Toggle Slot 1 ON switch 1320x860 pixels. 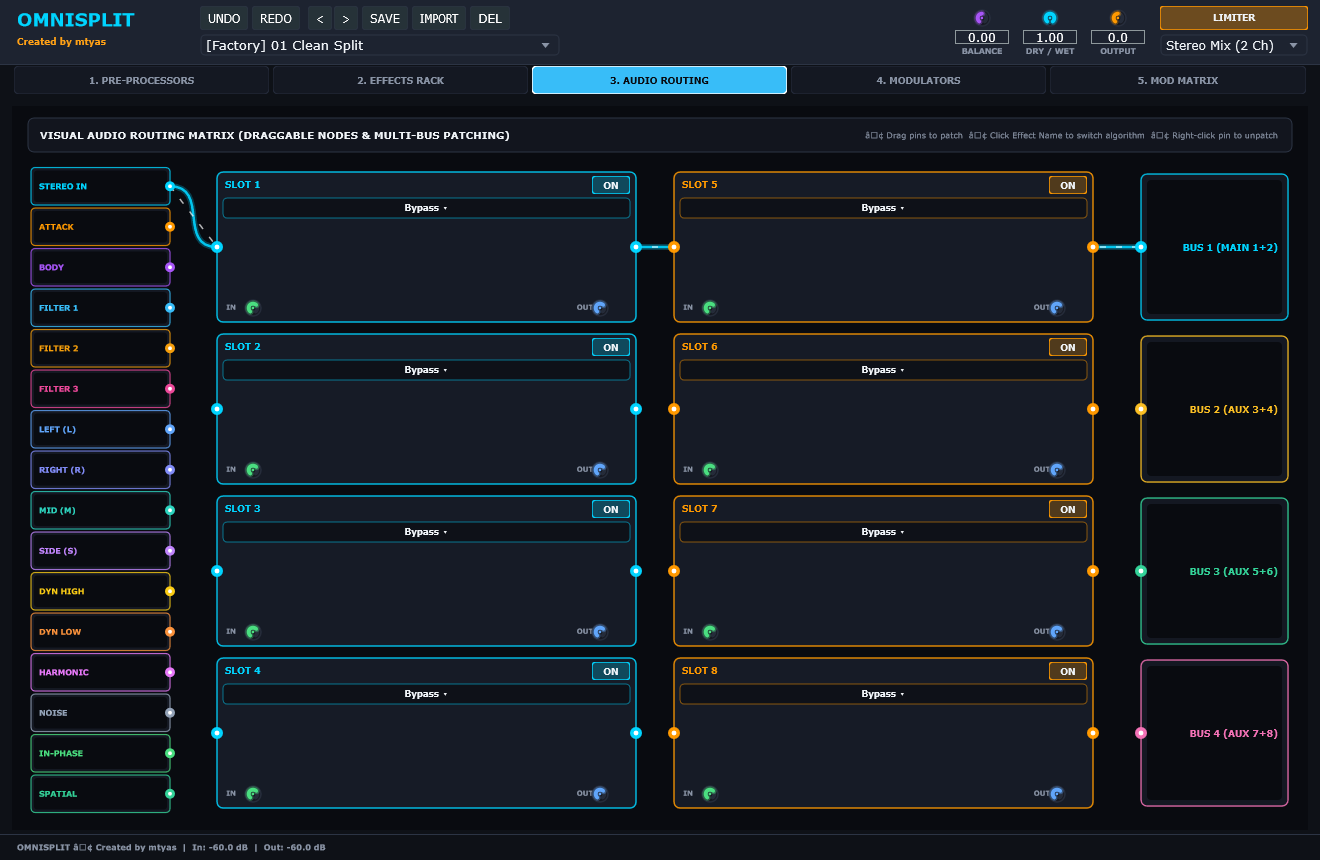[611, 185]
